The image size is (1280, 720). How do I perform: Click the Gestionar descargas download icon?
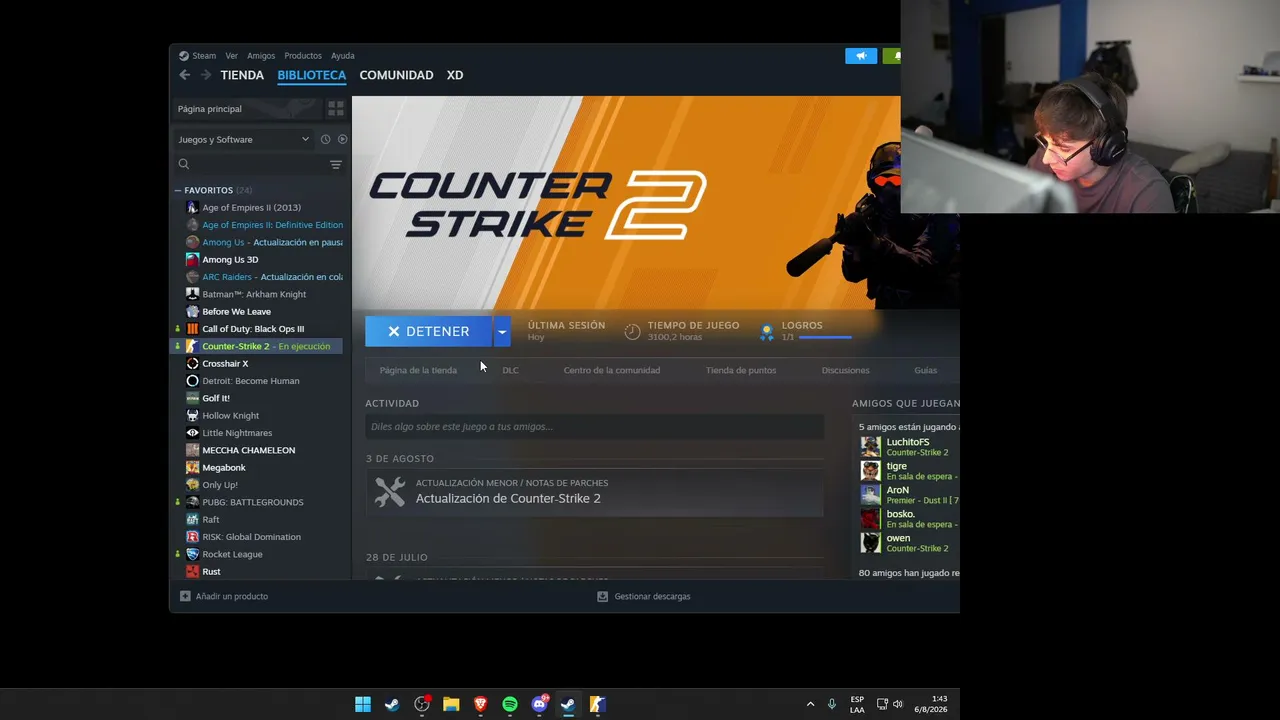(x=602, y=596)
